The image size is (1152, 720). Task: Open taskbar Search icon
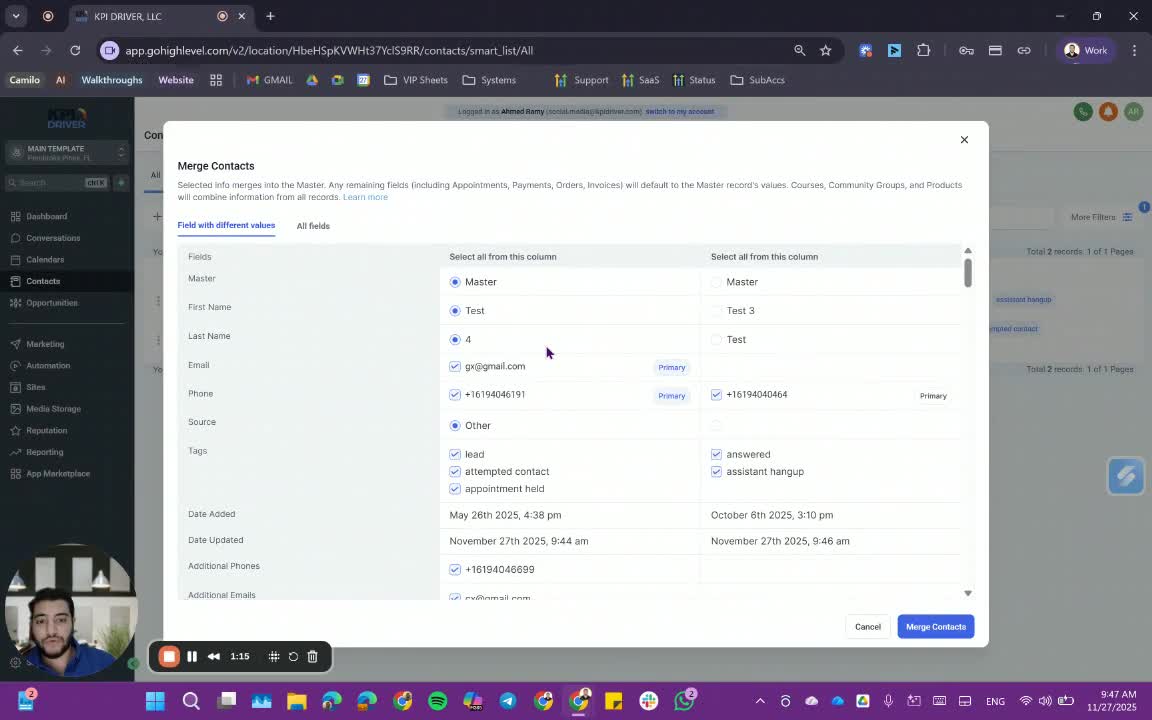[x=191, y=701]
